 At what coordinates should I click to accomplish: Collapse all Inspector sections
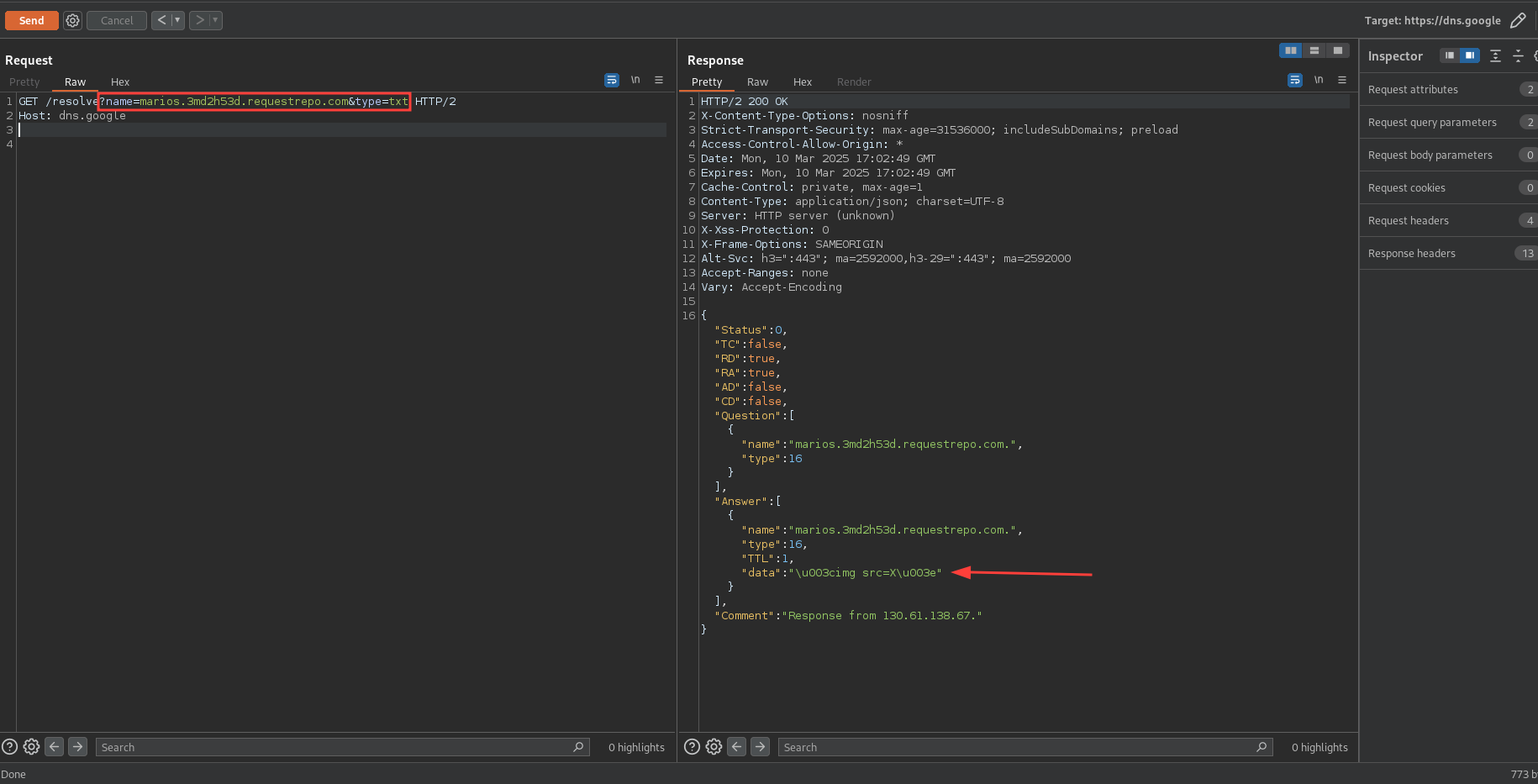pos(1518,55)
